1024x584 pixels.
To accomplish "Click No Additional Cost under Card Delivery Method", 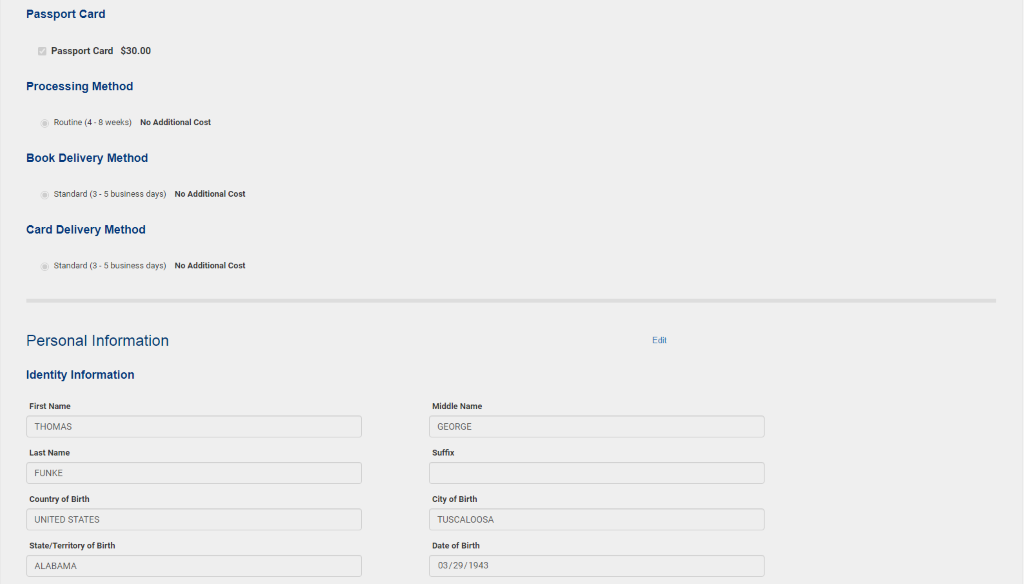I will [210, 266].
